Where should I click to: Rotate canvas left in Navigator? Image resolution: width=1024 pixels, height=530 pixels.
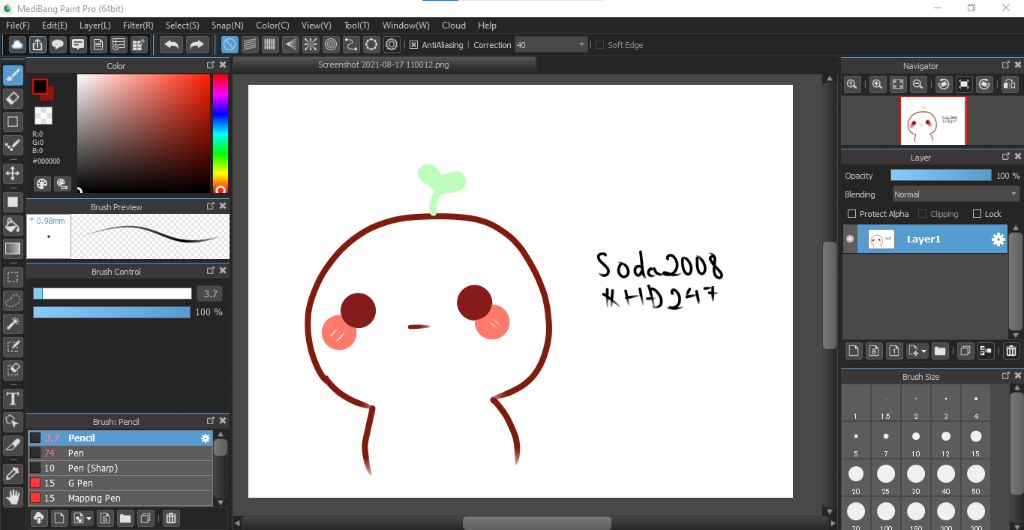(944, 84)
